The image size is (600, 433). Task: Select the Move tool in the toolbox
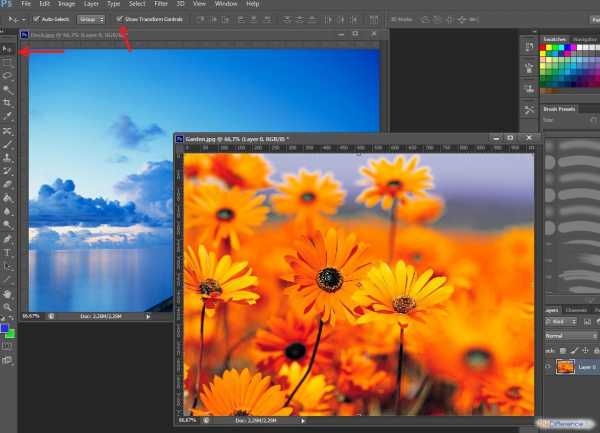pyautogui.click(x=7, y=49)
